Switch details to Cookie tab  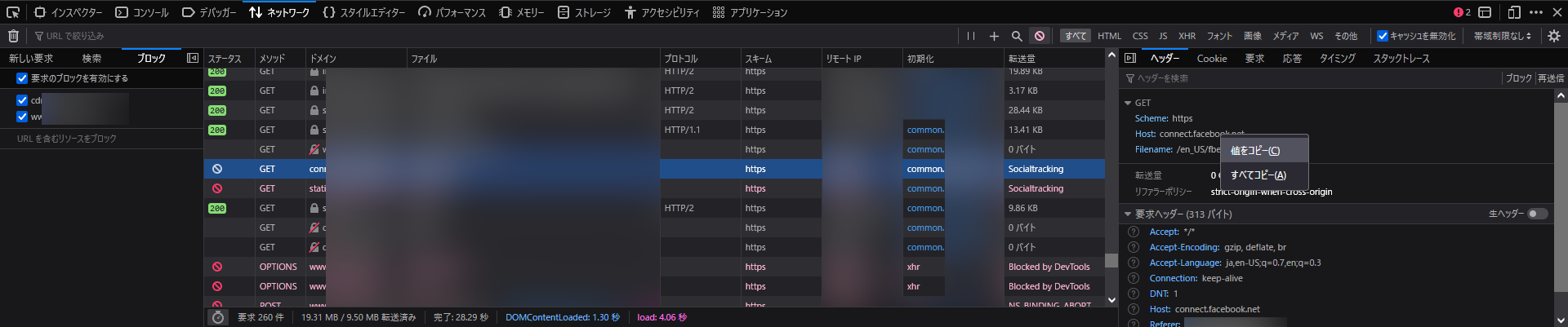[x=1212, y=58]
